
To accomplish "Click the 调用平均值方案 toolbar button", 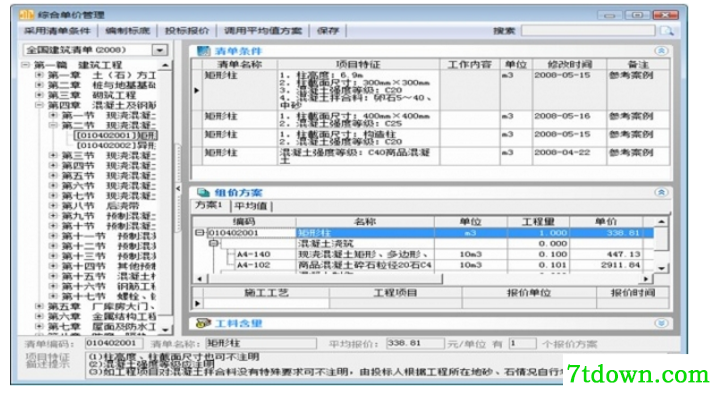I will point(263,31).
